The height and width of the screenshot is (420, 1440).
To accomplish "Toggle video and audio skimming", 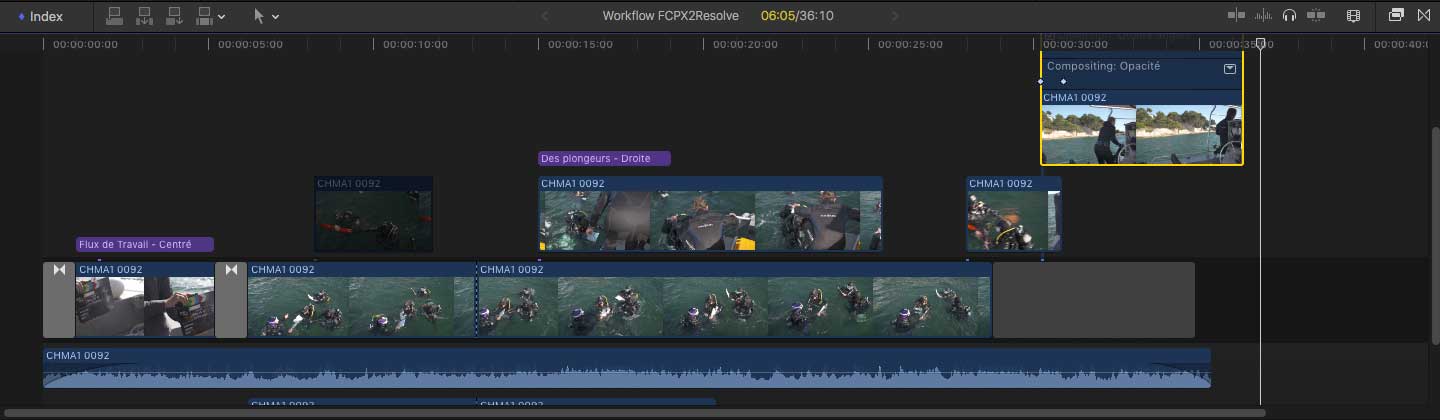I will (1237, 16).
